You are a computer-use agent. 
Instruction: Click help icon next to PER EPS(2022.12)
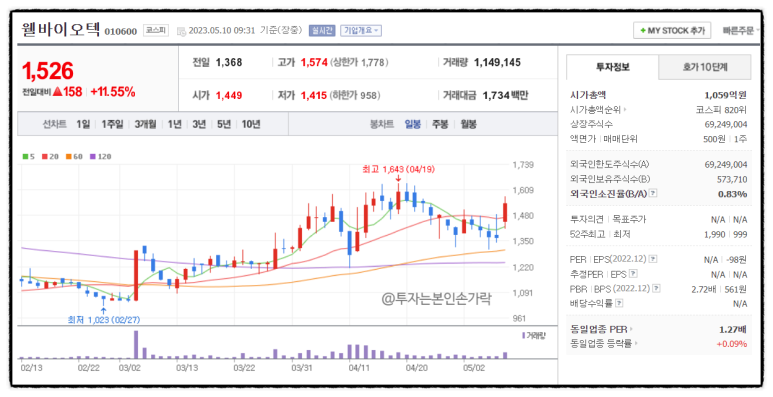point(653,258)
